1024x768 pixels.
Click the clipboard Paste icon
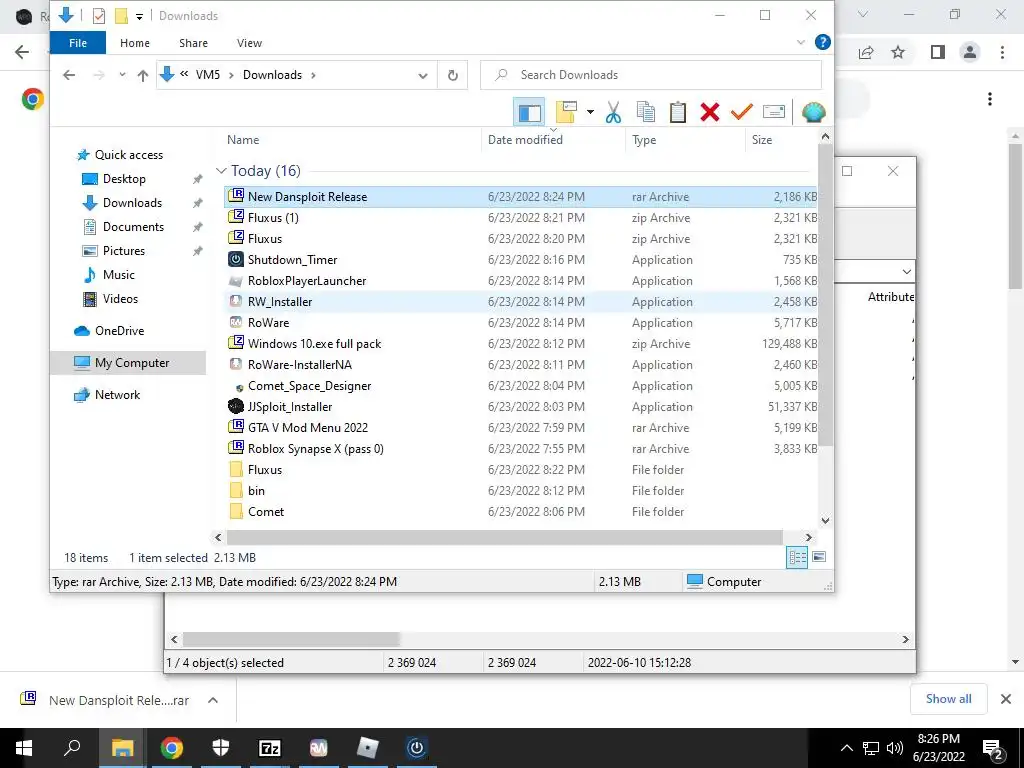(677, 112)
